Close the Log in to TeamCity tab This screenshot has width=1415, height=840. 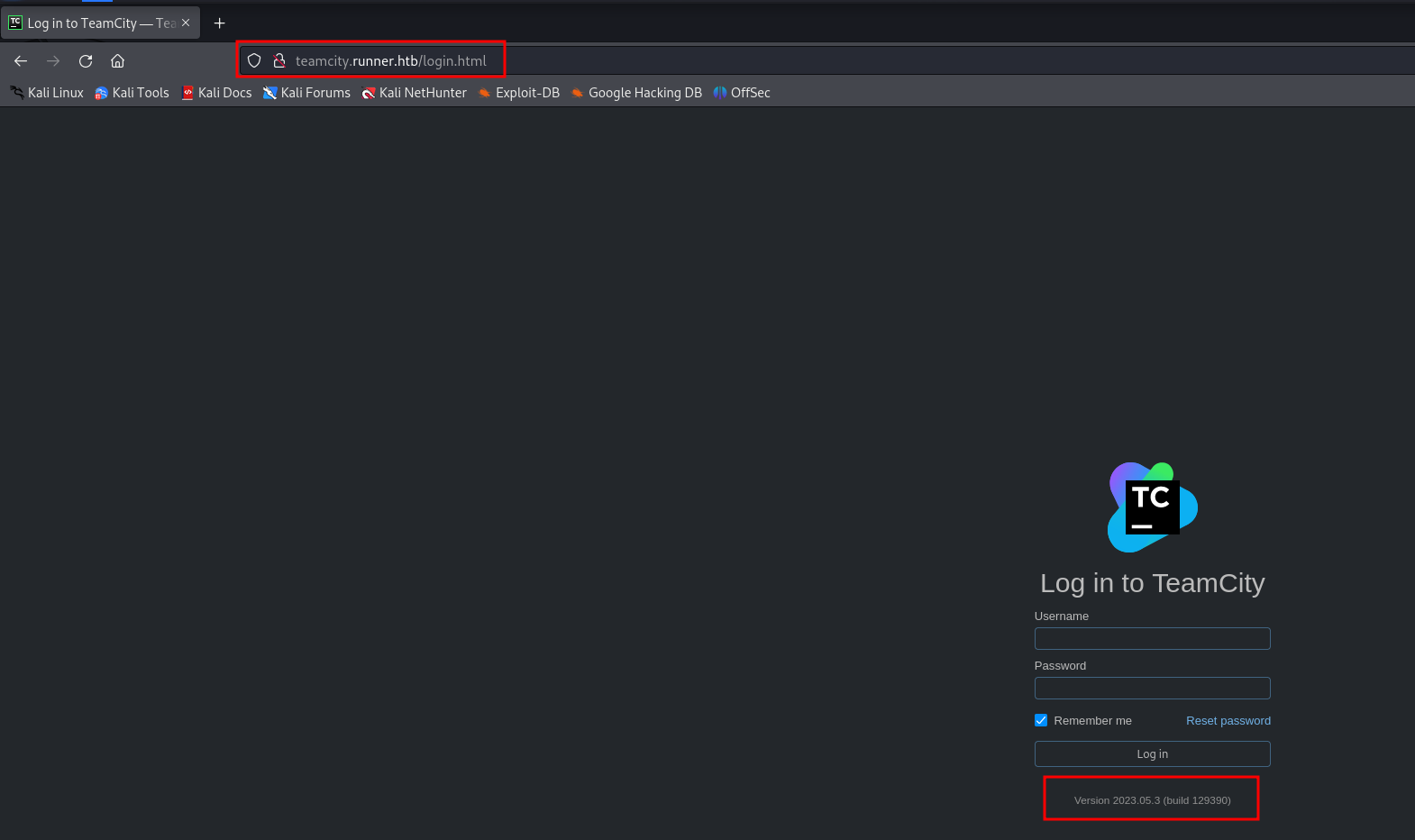click(x=186, y=23)
